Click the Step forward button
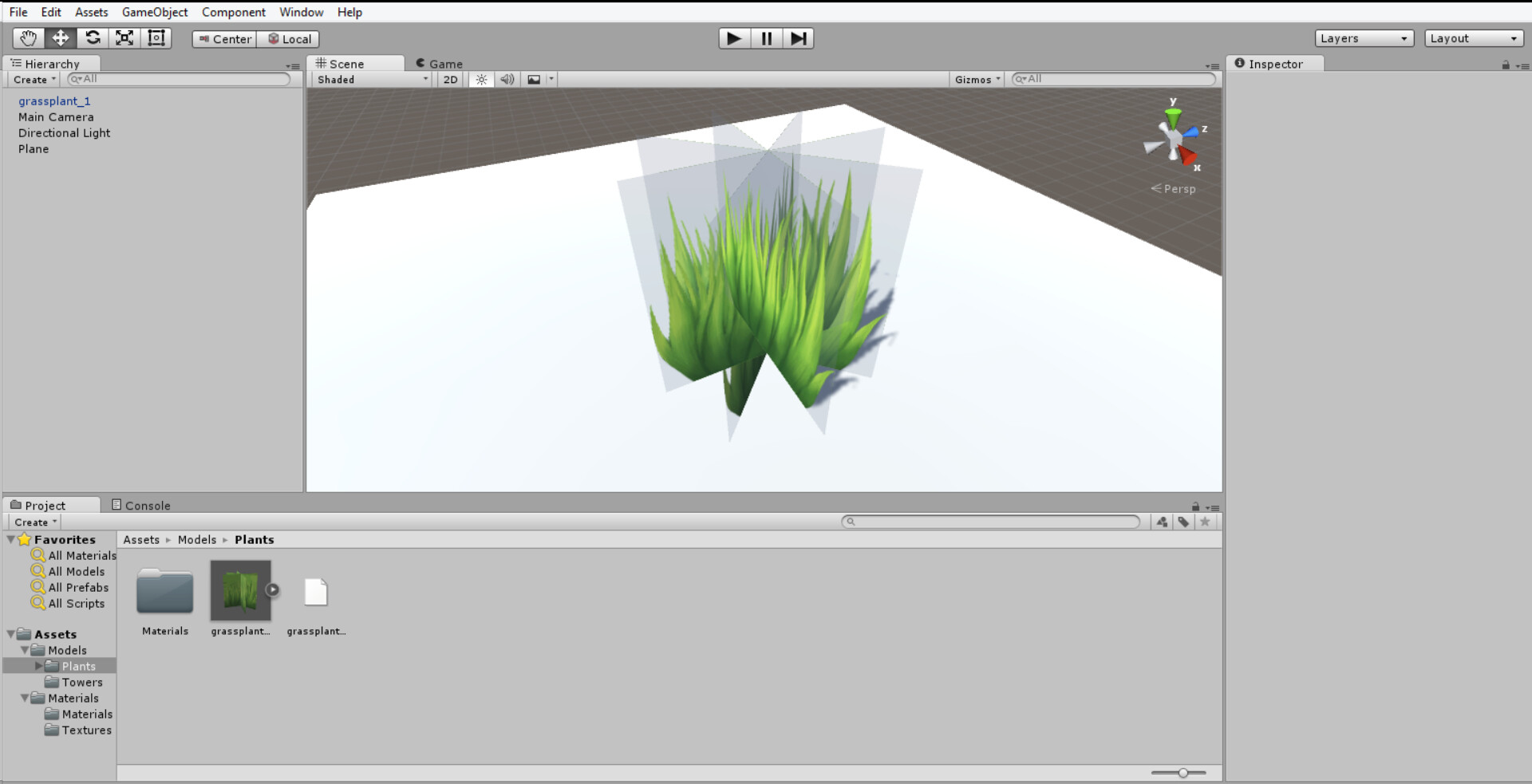 [798, 38]
